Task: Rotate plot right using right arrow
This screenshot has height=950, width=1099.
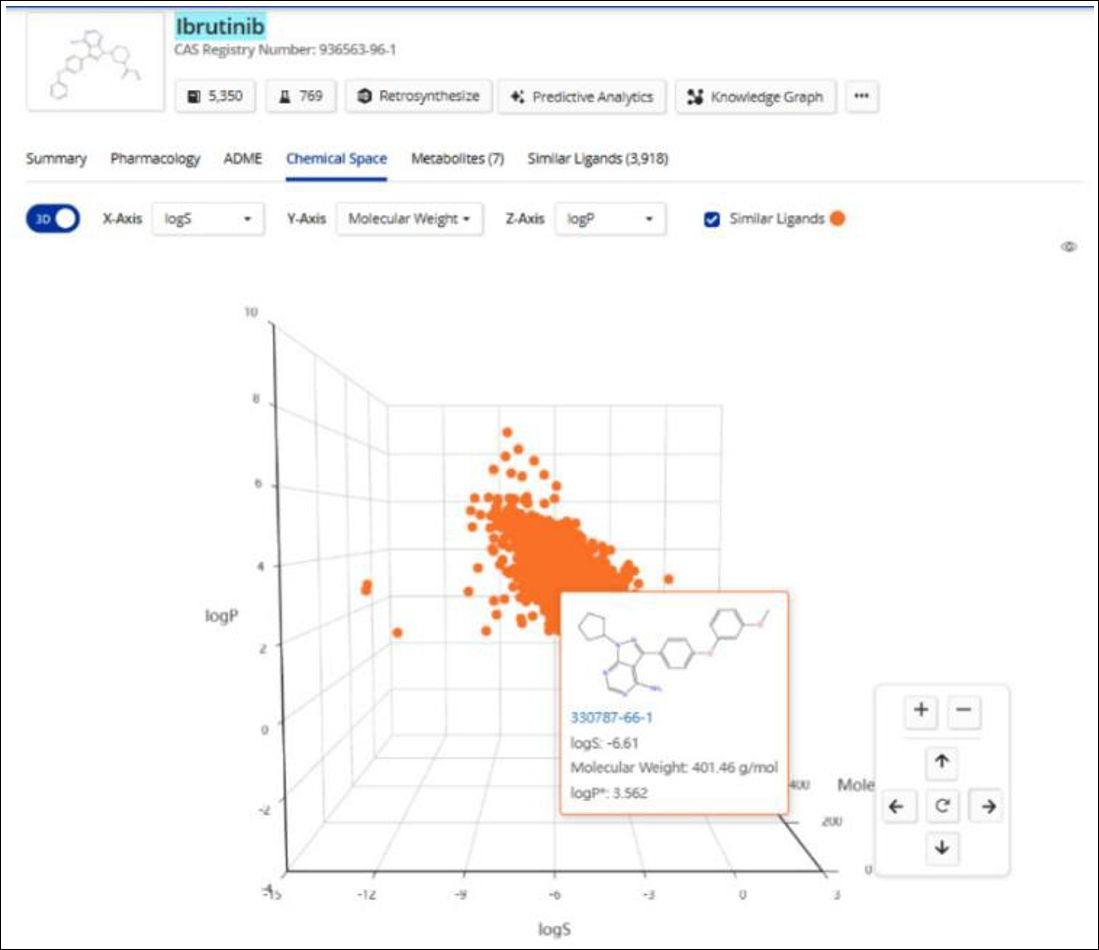Action: pyautogui.click(x=986, y=806)
